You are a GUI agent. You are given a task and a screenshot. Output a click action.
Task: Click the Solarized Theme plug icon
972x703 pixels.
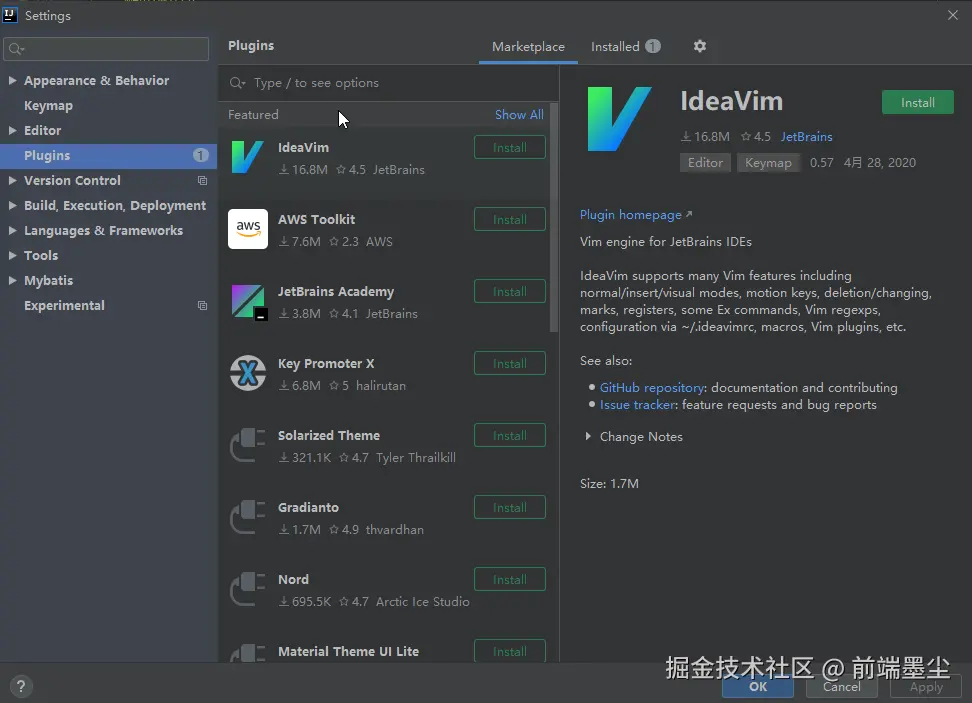tap(248, 445)
